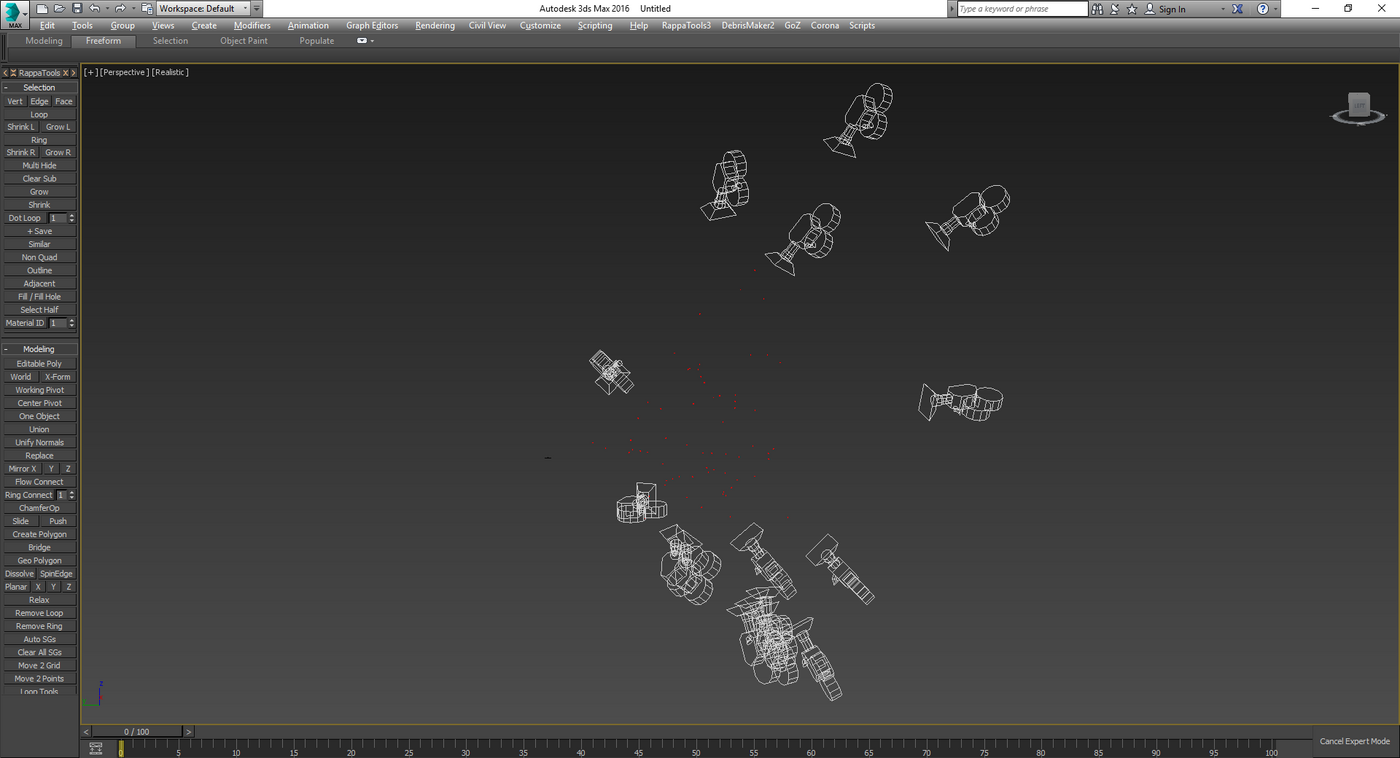The width and height of the screenshot is (1400, 758).
Task: Click the Open File folder icon
Action: click(x=59, y=8)
